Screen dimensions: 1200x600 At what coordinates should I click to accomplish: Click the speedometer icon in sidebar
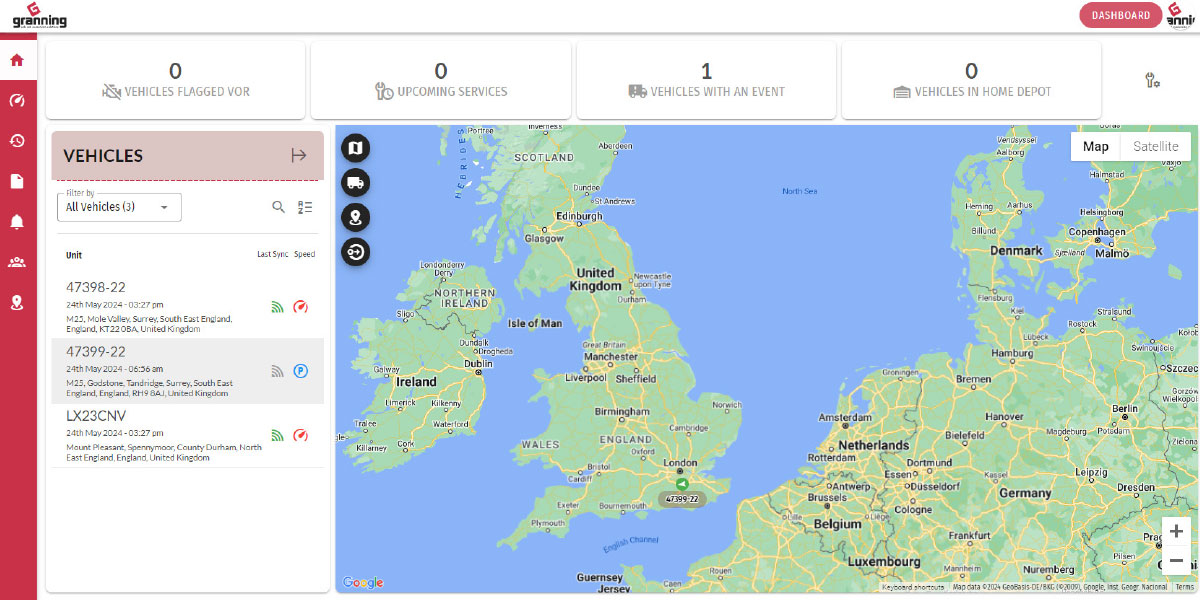(17, 100)
